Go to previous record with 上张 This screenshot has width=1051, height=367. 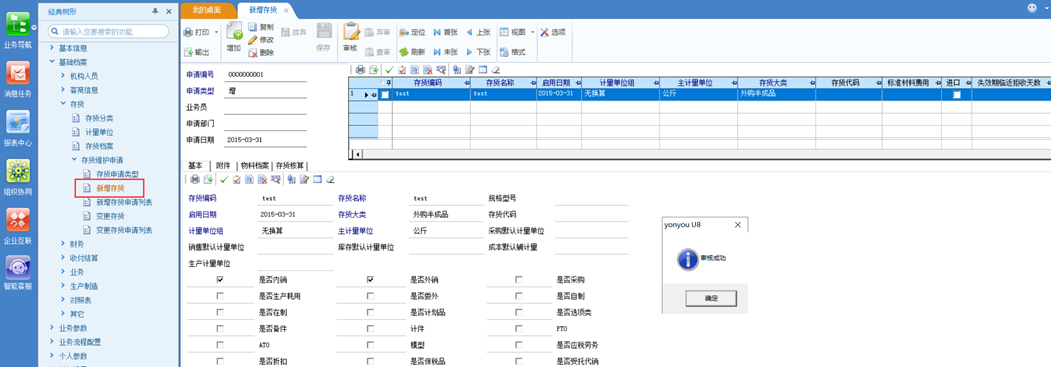tap(479, 32)
